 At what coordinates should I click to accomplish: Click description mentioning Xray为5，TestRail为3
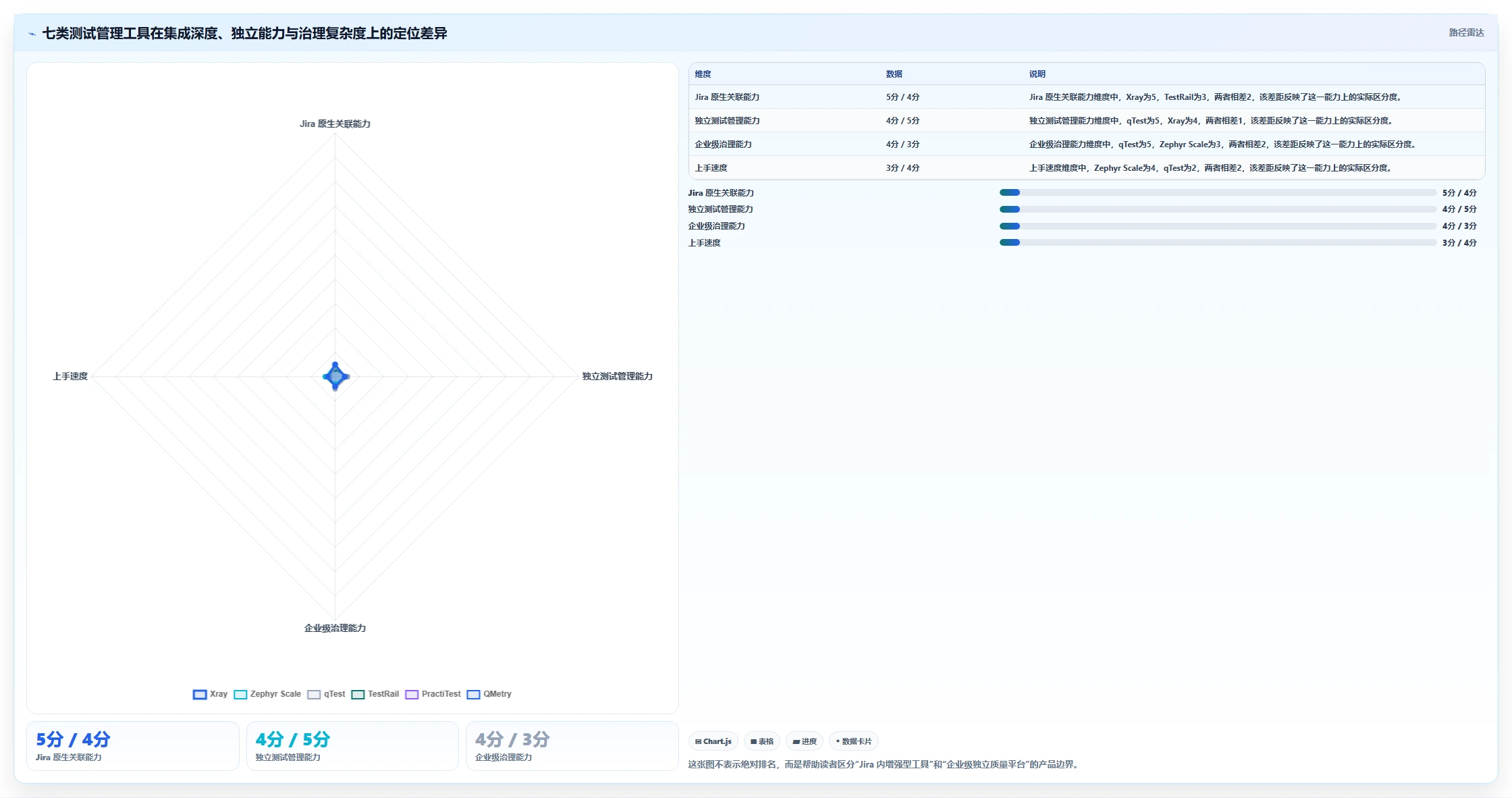[1216, 97]
